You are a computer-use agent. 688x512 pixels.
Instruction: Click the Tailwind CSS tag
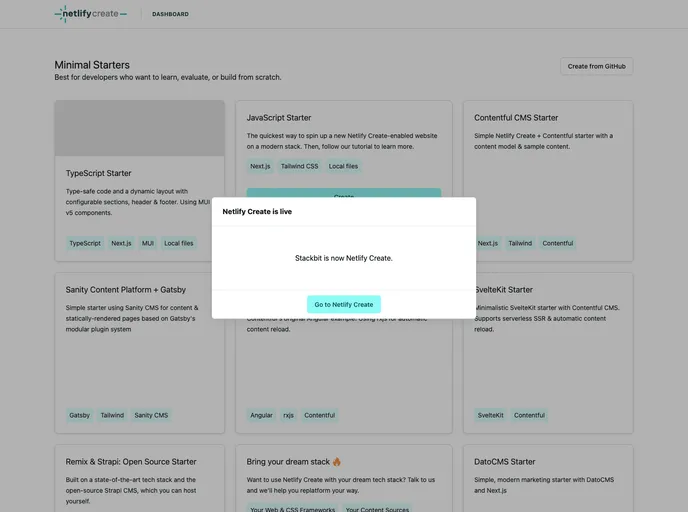299,166
